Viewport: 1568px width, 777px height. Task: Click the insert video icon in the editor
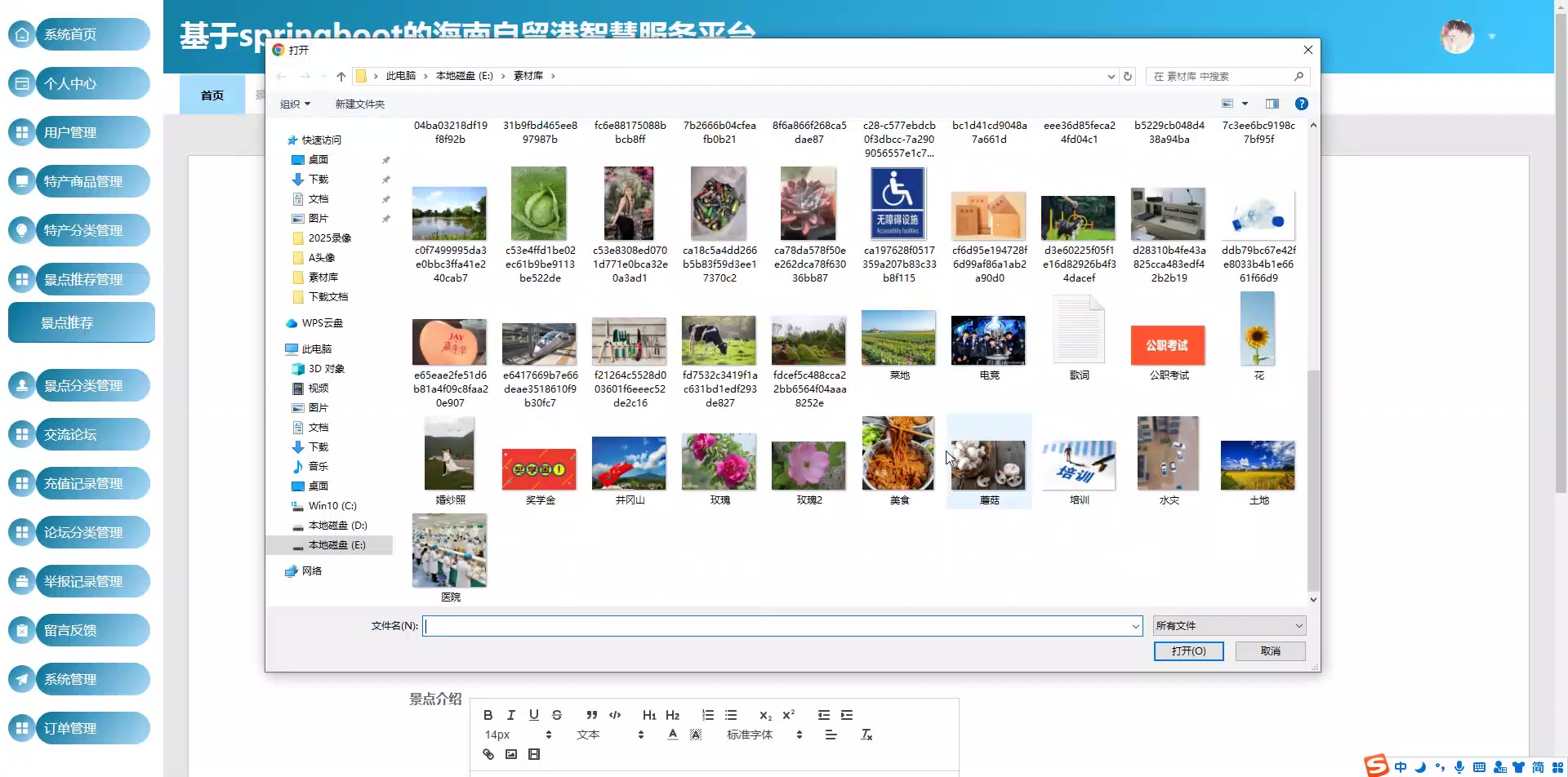(534, 754)
